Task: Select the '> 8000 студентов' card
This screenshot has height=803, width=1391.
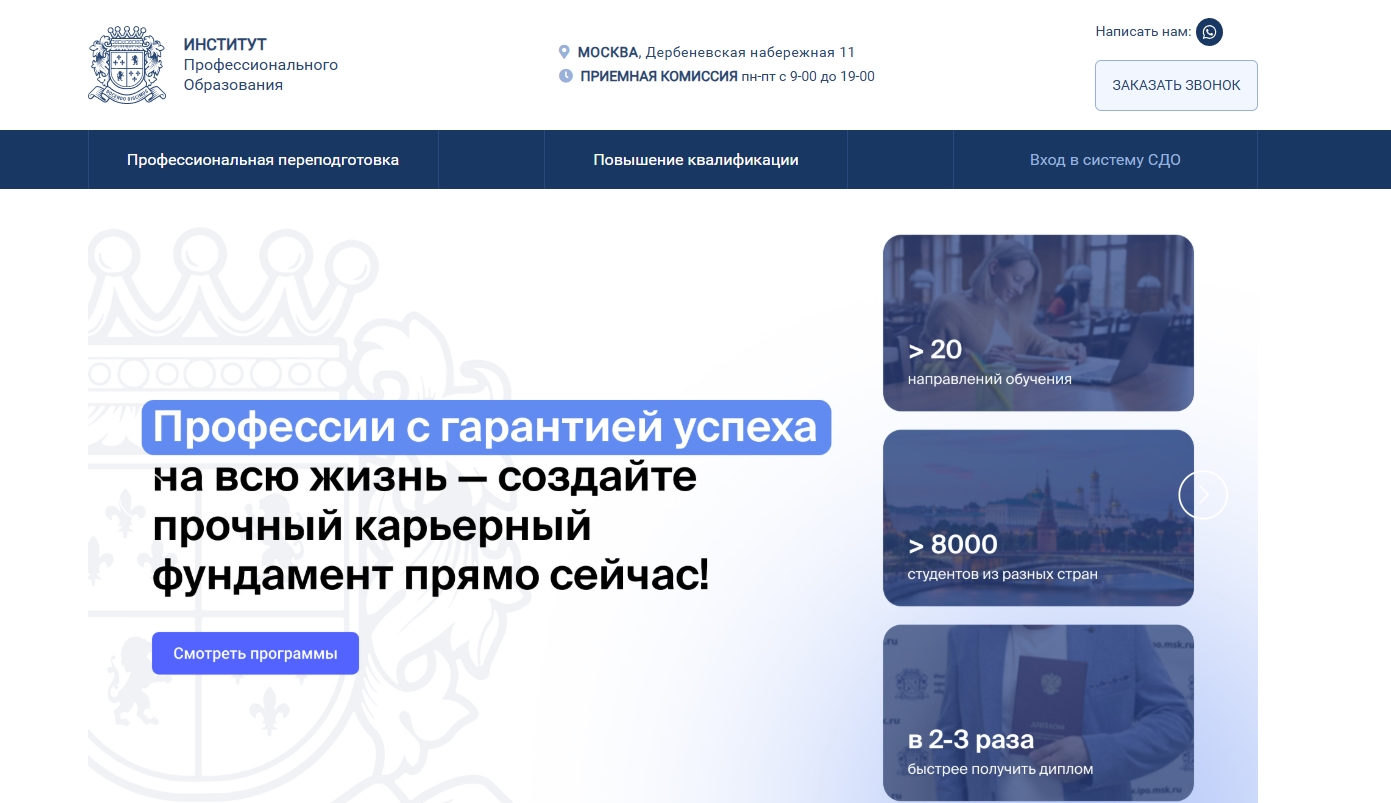Action: 1038,517
